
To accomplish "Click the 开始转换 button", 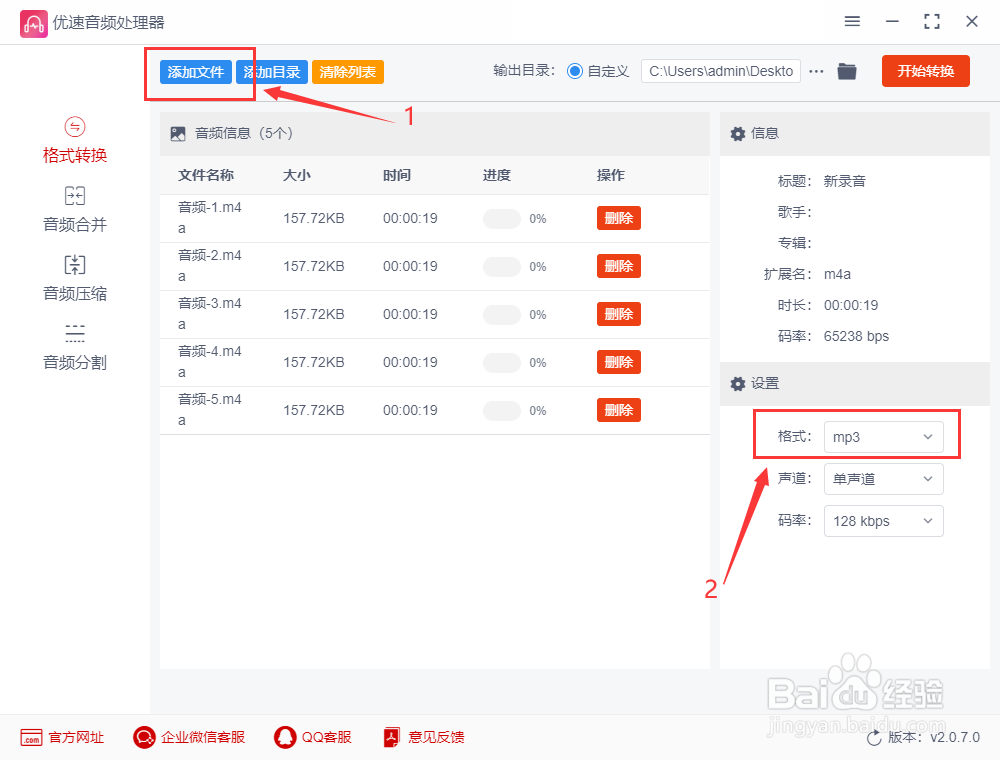I will tap(925, 71).
